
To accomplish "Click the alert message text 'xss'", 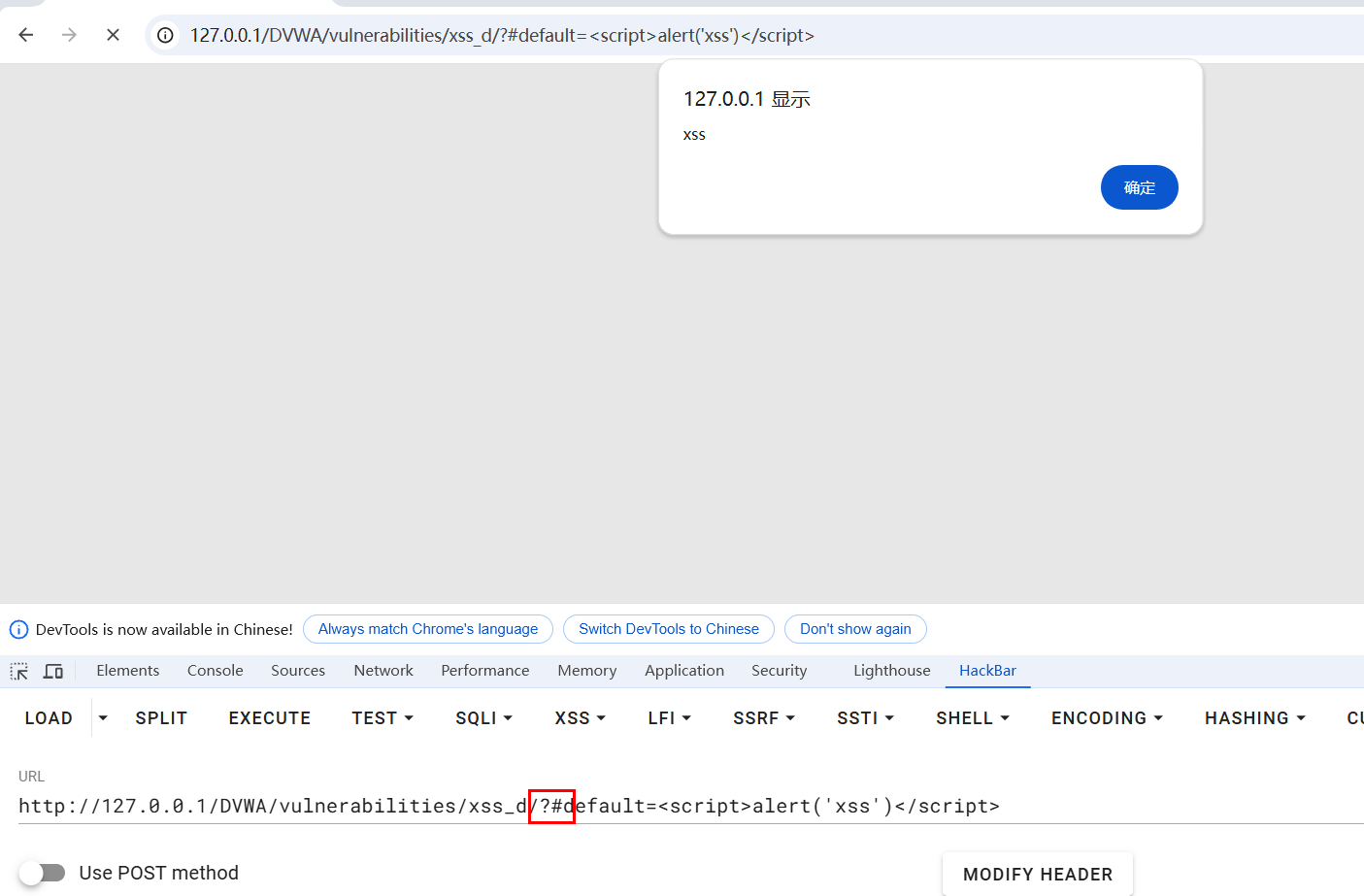I will click(694, 135).
